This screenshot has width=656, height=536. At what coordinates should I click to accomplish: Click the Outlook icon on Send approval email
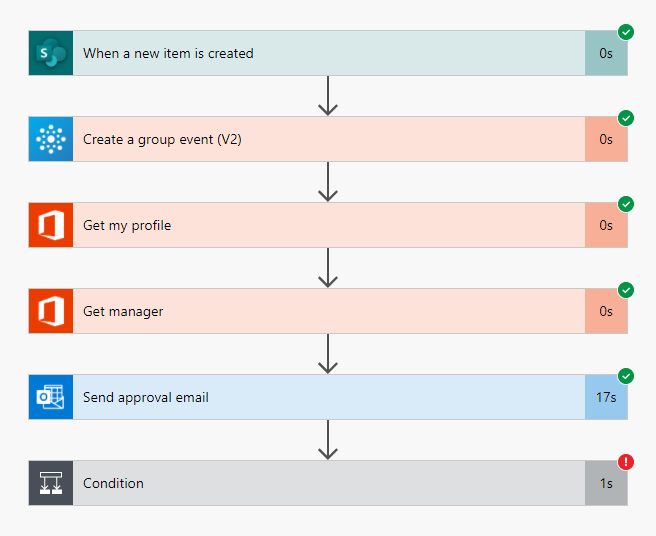(x=51, y=397)
